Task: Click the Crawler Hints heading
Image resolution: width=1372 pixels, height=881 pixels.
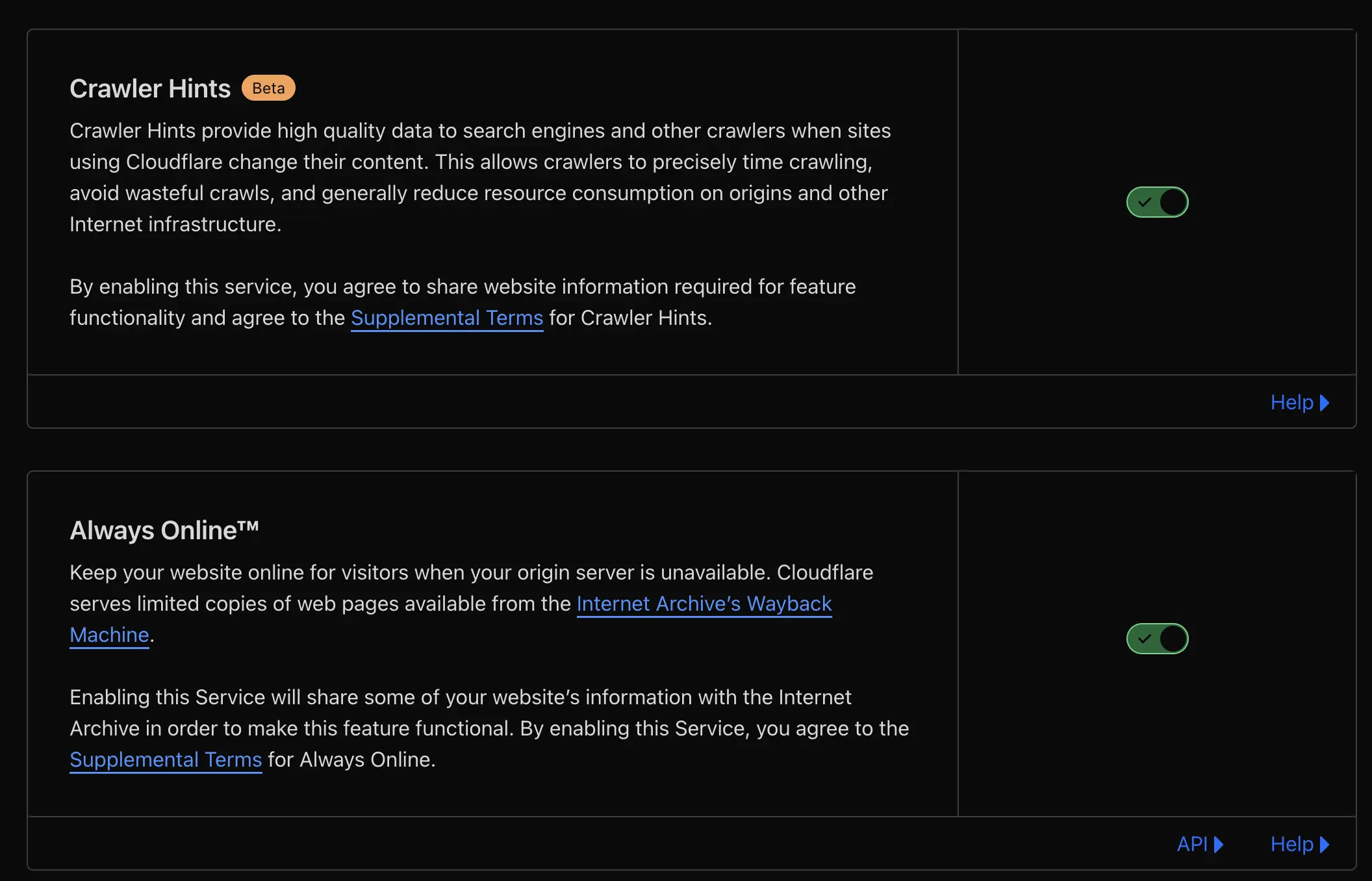Action: (150, 88)
